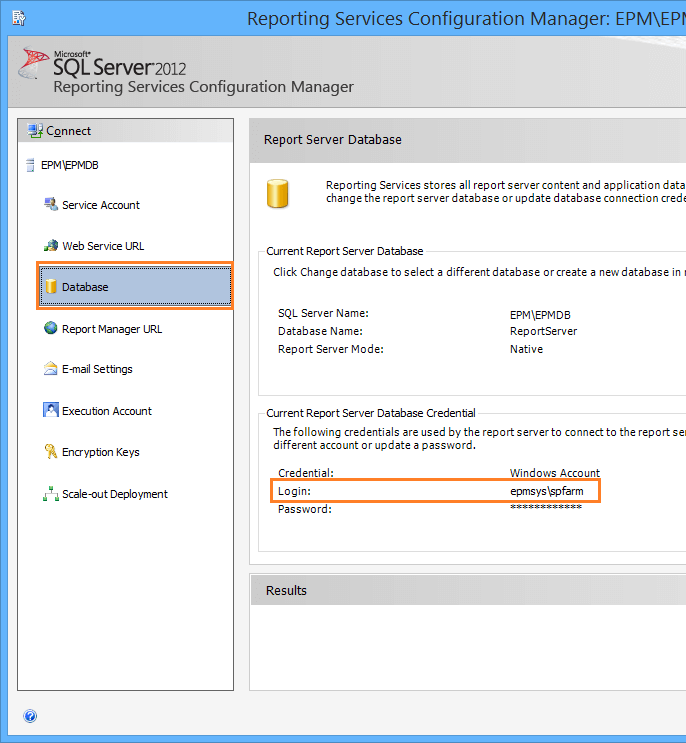Image resolution: width=686 pixels, height=743 pixels.
Task: Click the Database cylinder icon in sidebar
Action: tap(51, 286)
